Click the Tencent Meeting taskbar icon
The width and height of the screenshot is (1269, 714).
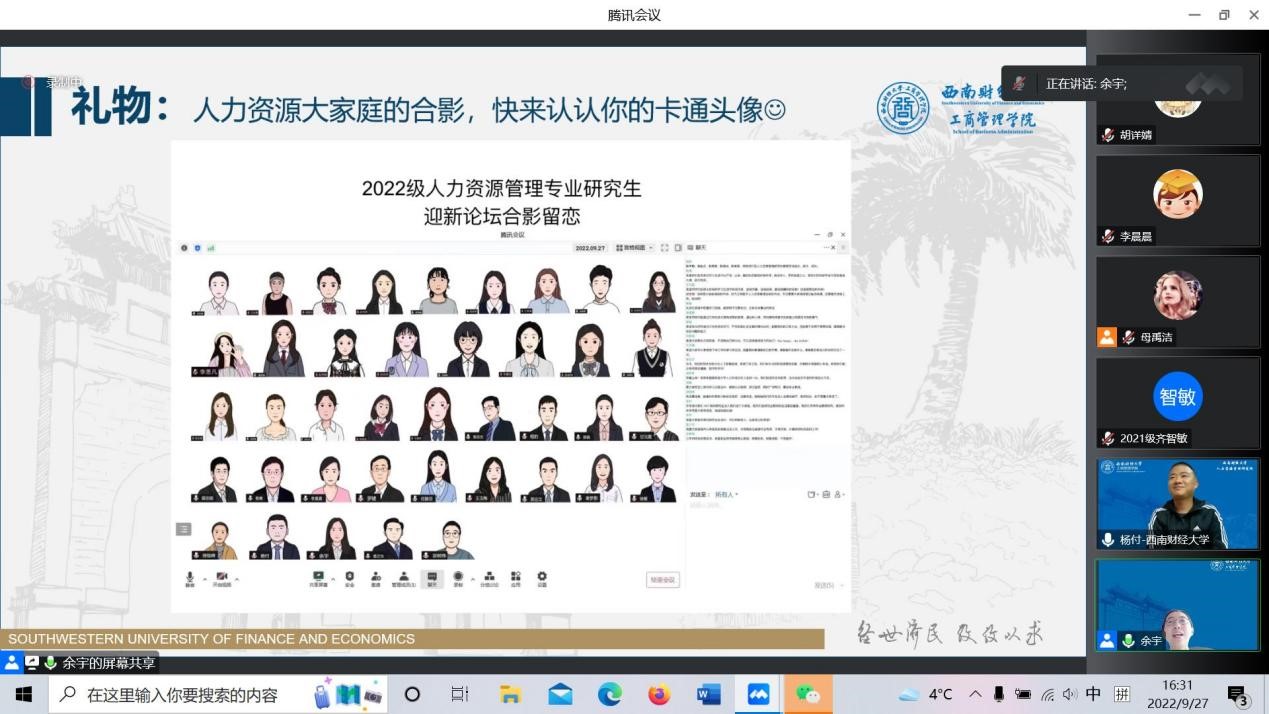[x=758, y=694]
